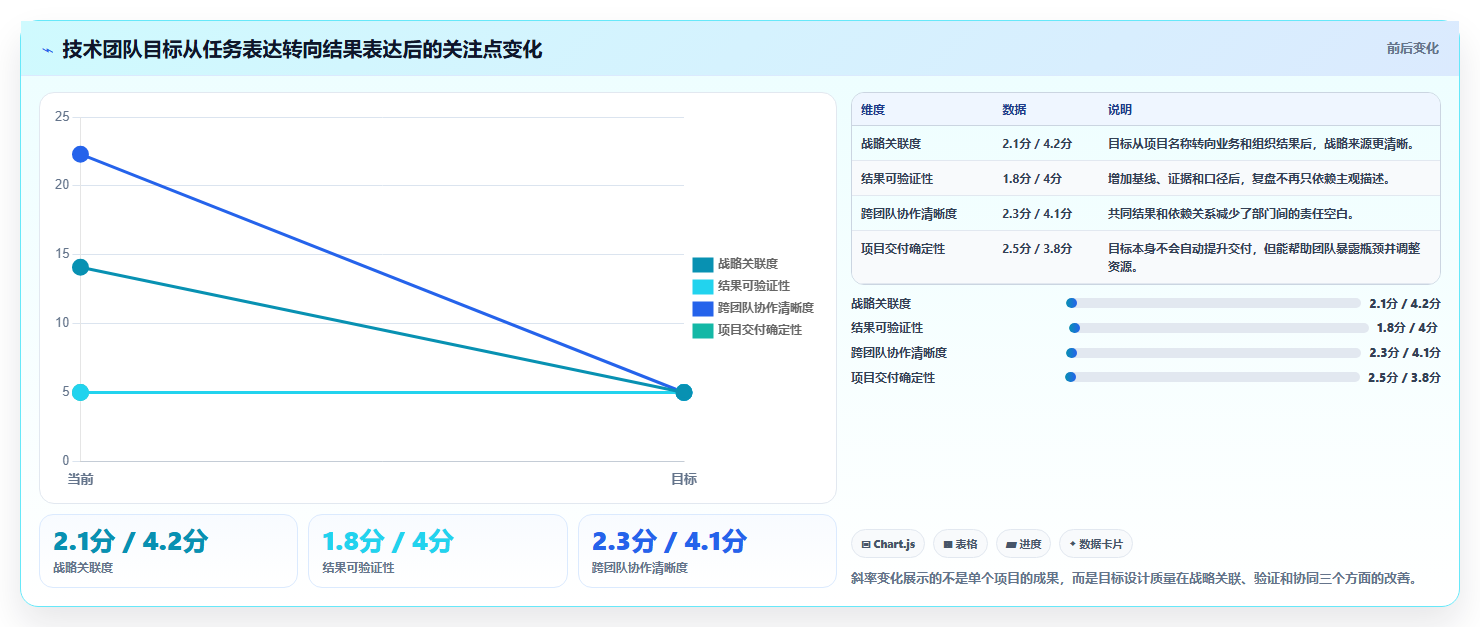Open the 表格 tag button
1480x627 pixels.
click(x=960, y=544)
